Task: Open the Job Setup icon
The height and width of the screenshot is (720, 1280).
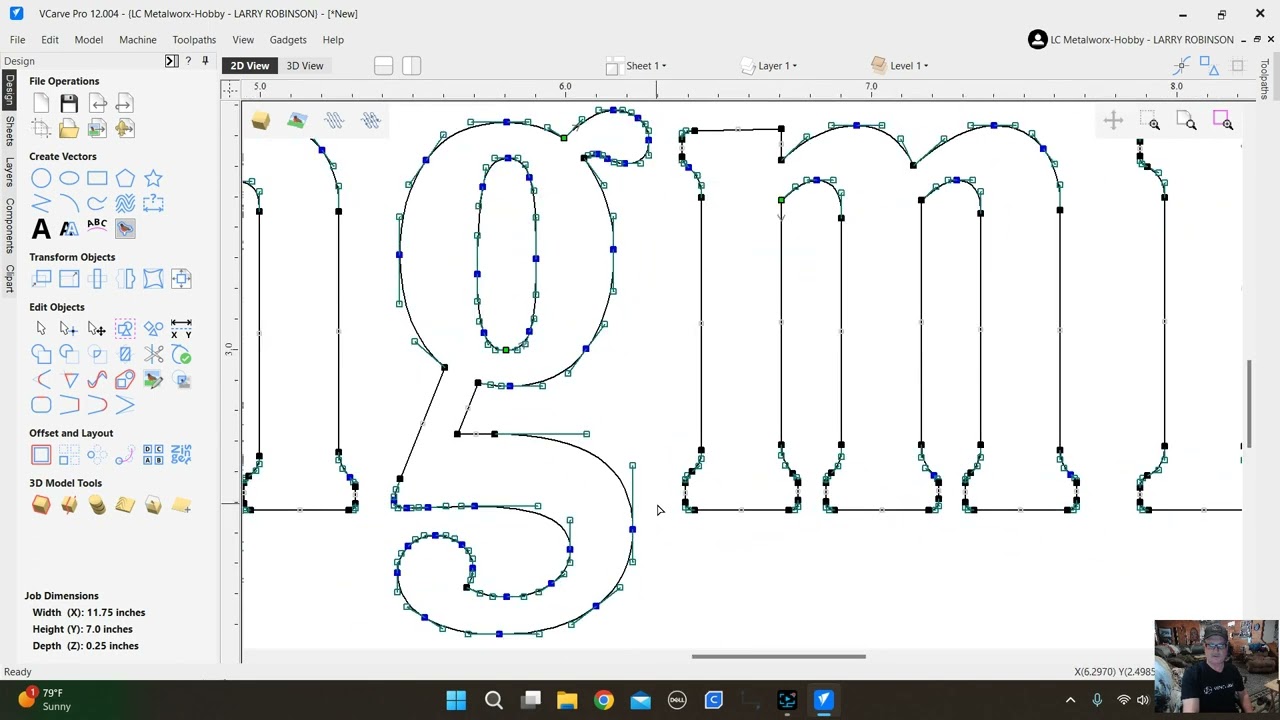Action: (x=41, y=128)
